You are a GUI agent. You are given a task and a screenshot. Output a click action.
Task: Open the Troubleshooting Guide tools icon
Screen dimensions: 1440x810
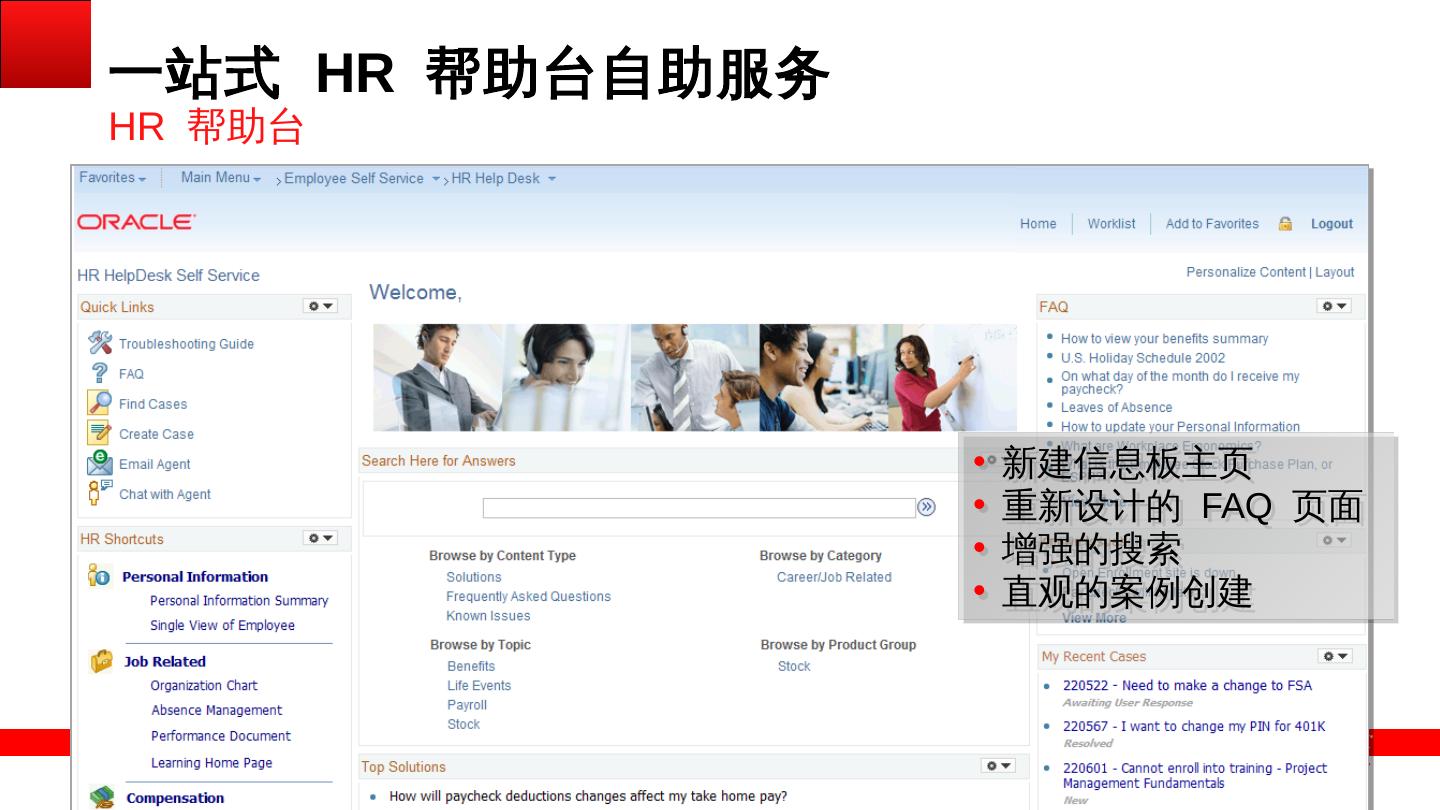[x=100, y=343]
